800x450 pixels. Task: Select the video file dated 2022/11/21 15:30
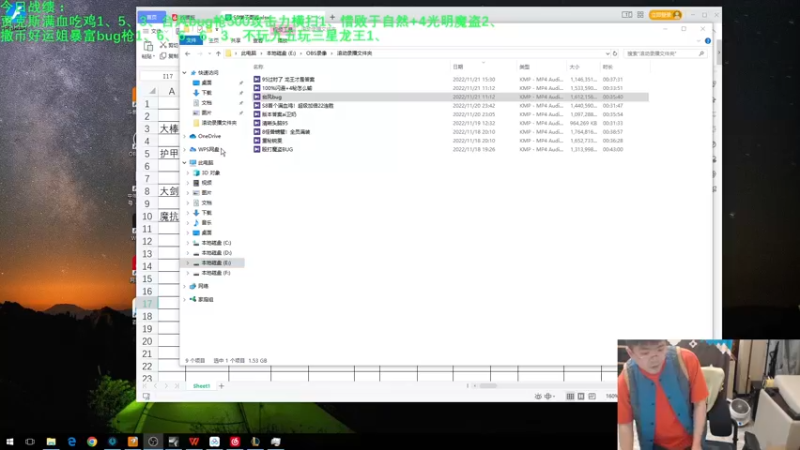pyautogui.click(x=451, y=80)
